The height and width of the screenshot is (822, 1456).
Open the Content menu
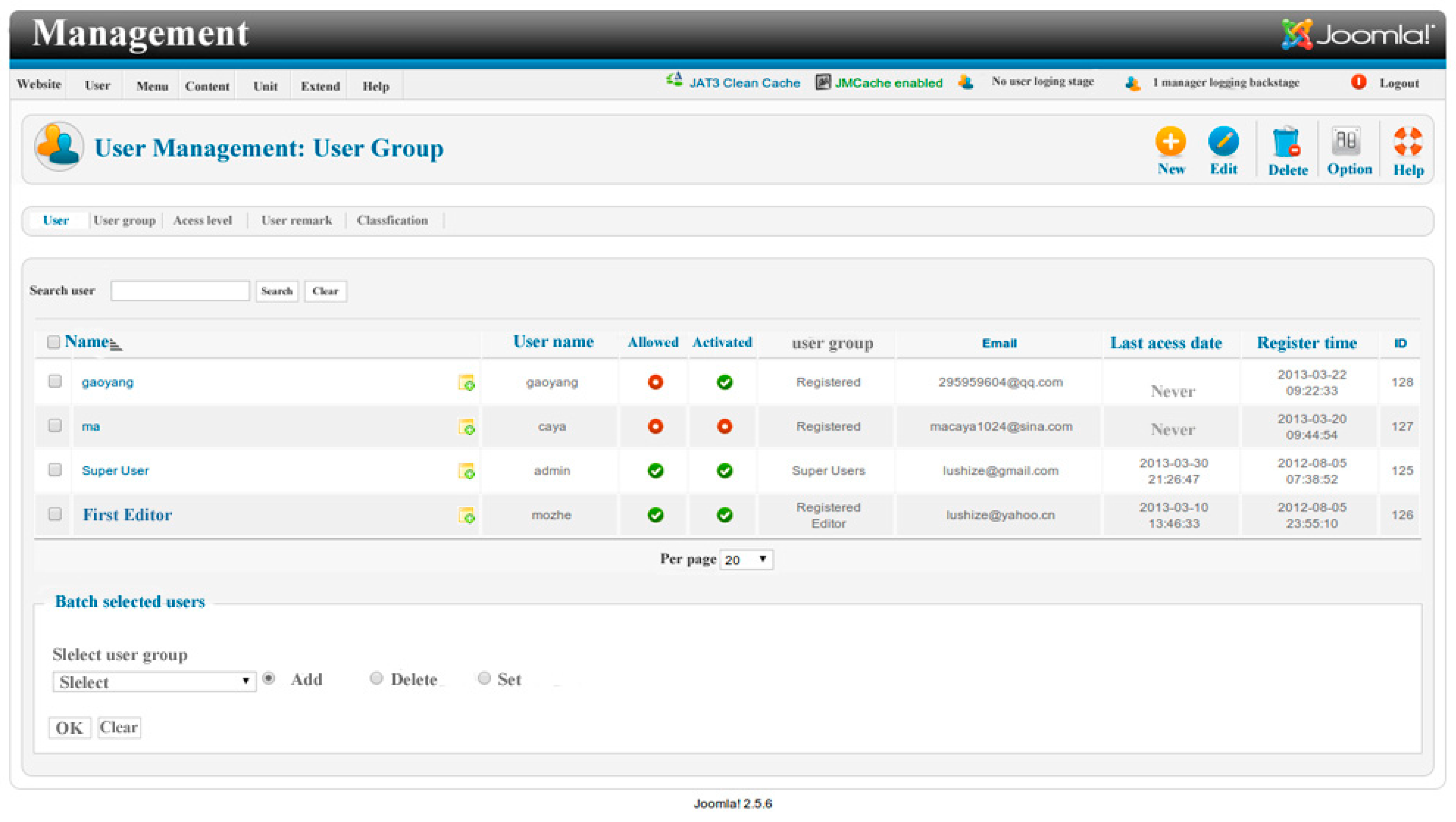click(x=207, y=86)
